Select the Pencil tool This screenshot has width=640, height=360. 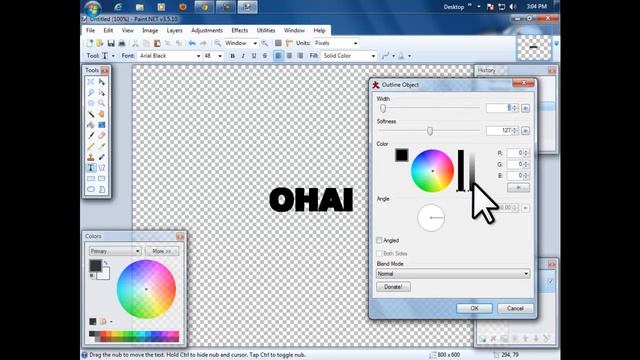(x=91, y=146)
